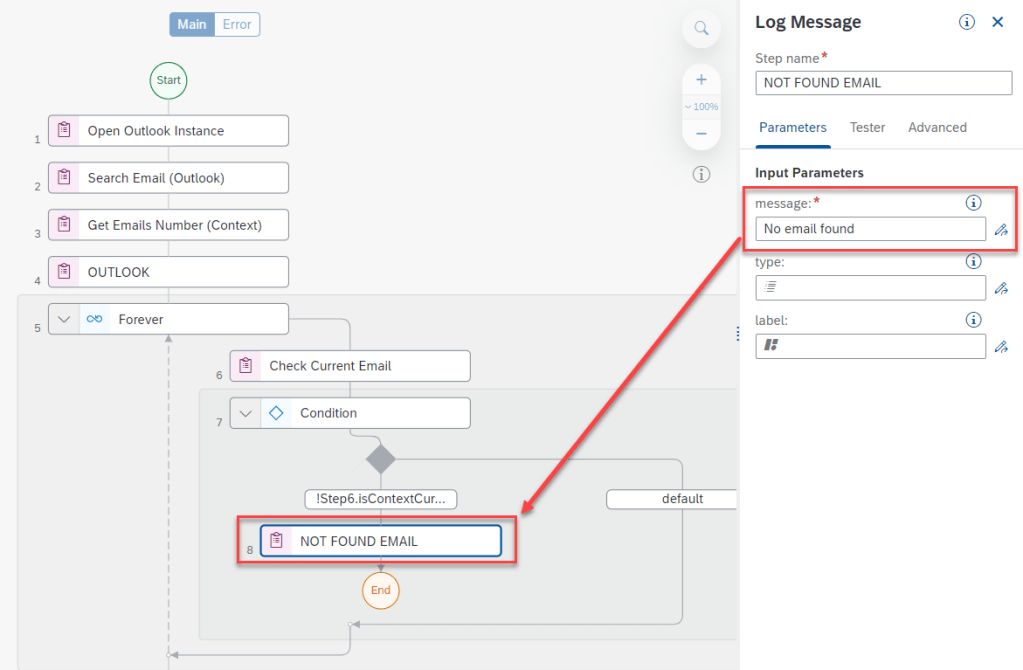Open expression editor for label field

pos(1001,346)
